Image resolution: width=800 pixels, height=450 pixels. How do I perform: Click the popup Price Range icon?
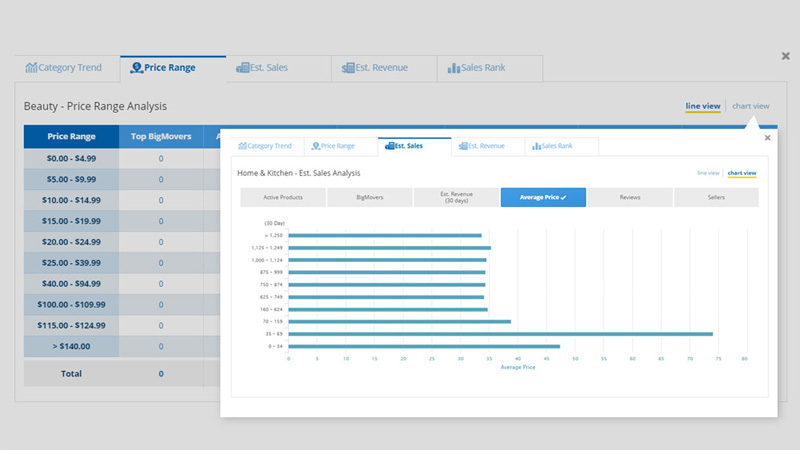point(316,146)
